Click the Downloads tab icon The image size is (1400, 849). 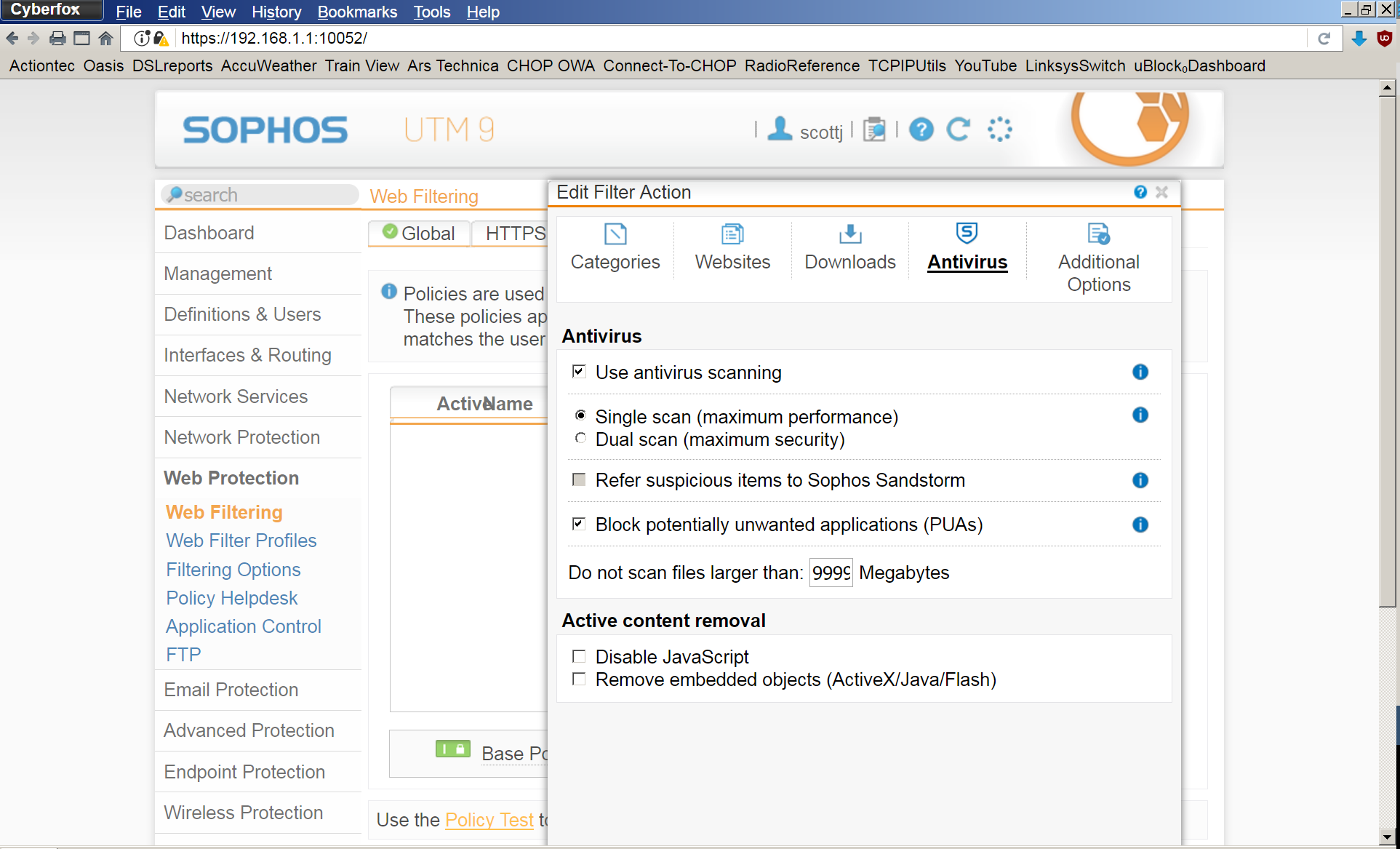coord(850,234)
